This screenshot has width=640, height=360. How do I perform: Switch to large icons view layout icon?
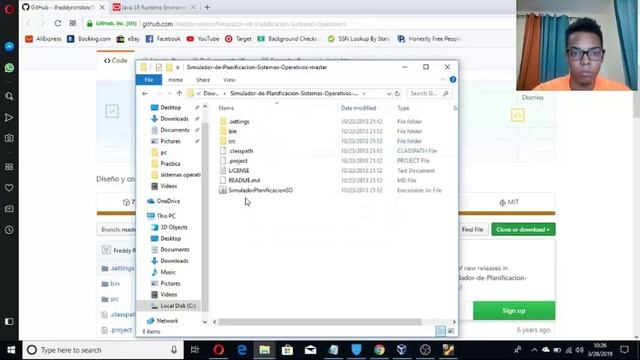(x=451, y=331)
